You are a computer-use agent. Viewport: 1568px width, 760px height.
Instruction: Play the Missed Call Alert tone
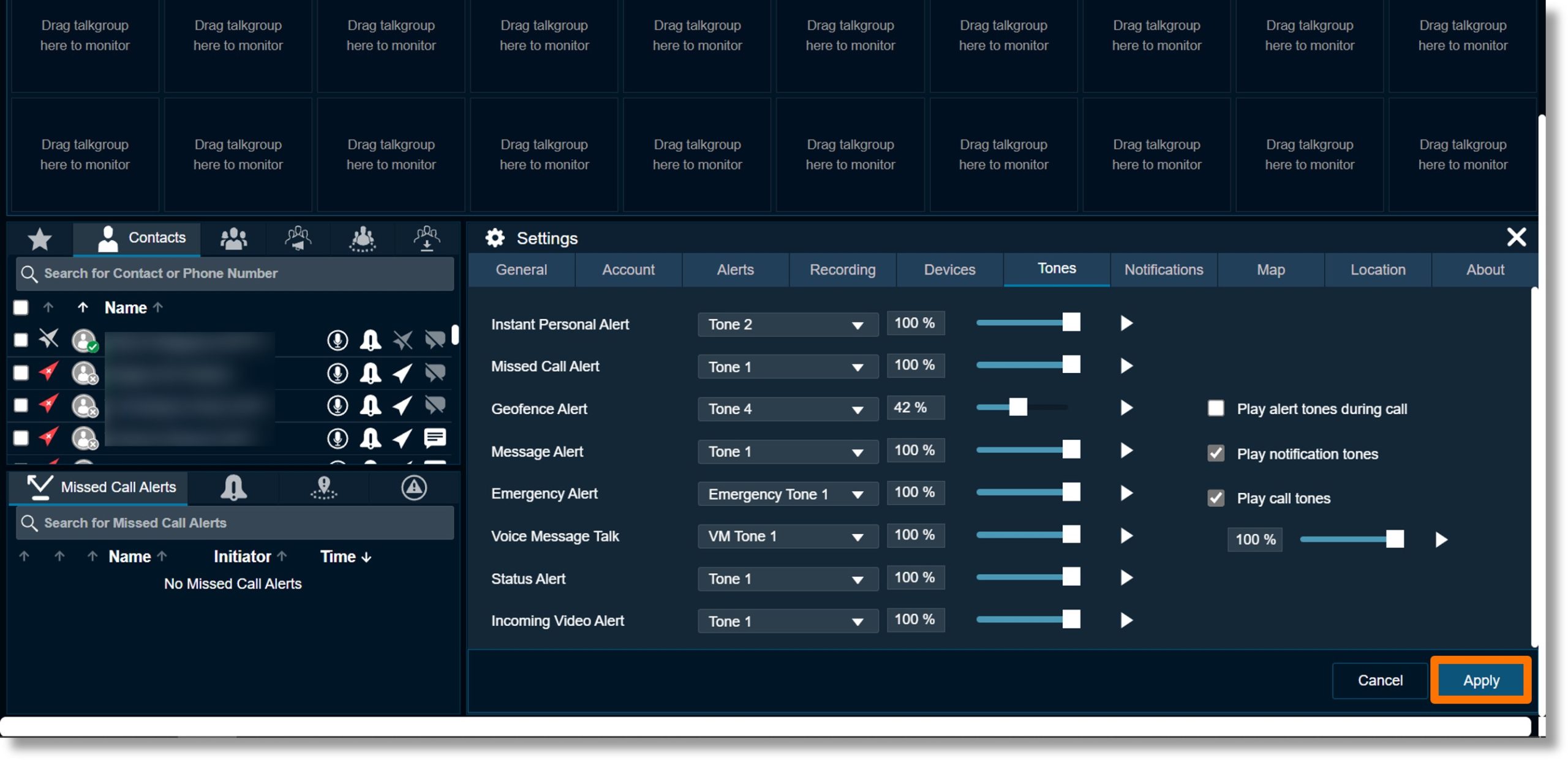[1126, 366]
